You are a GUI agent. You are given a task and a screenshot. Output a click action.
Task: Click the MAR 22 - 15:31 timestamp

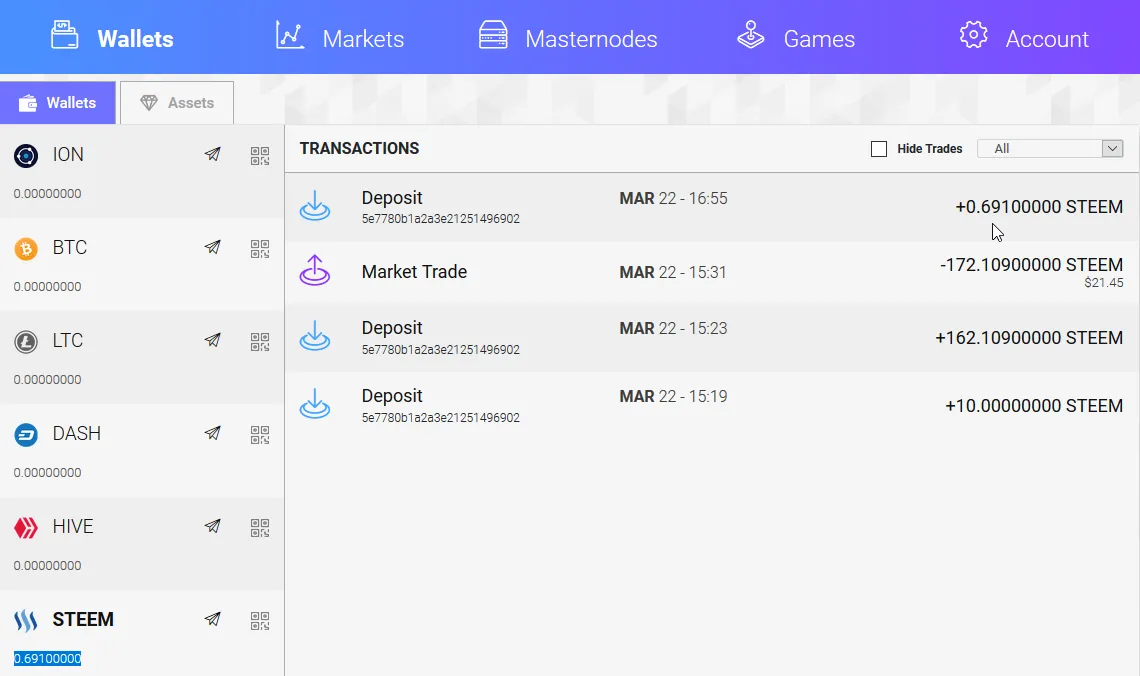pos(673,273)
